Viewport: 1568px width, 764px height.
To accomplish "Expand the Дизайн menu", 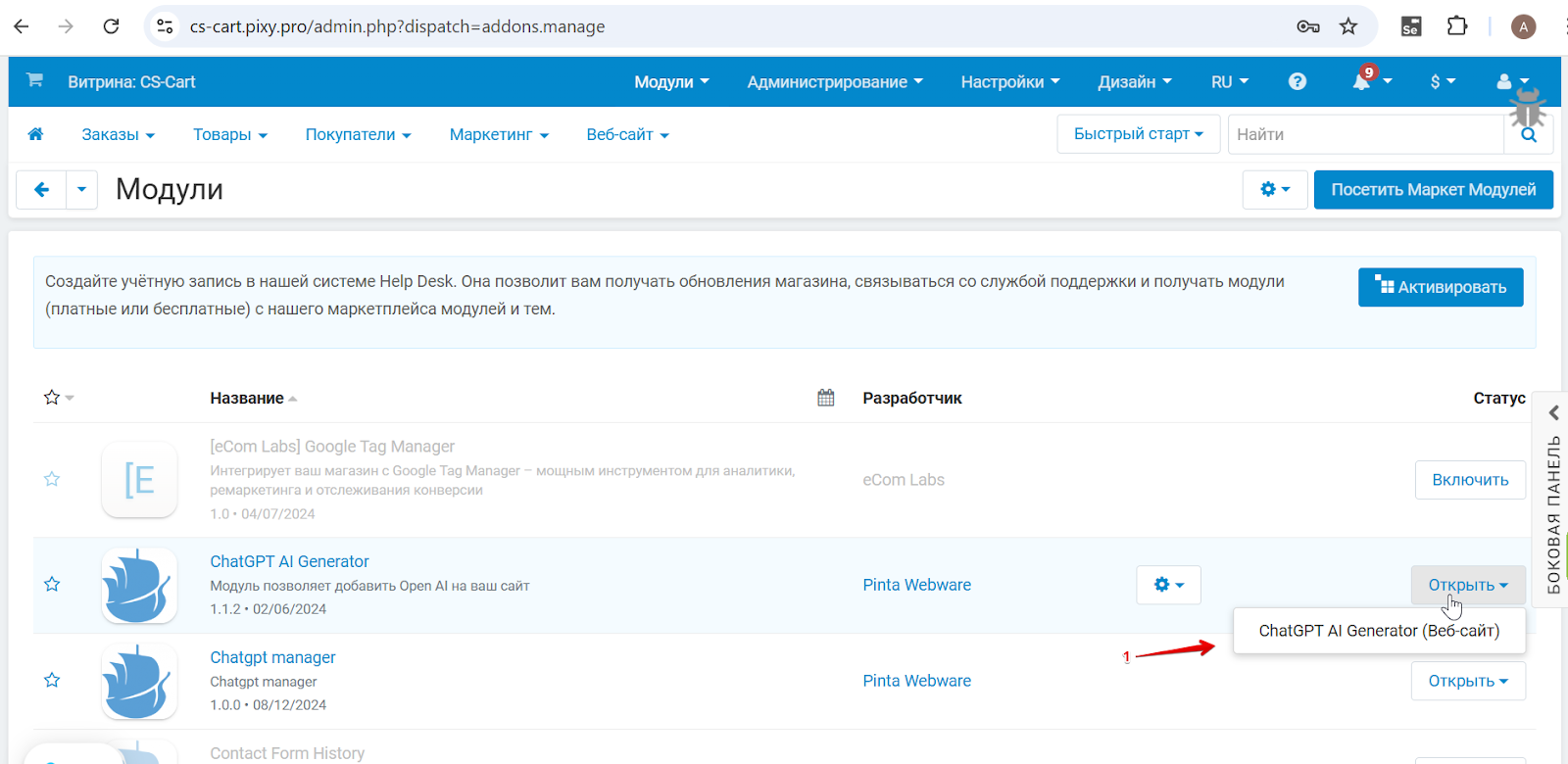I will click(x=1135, y=82).
